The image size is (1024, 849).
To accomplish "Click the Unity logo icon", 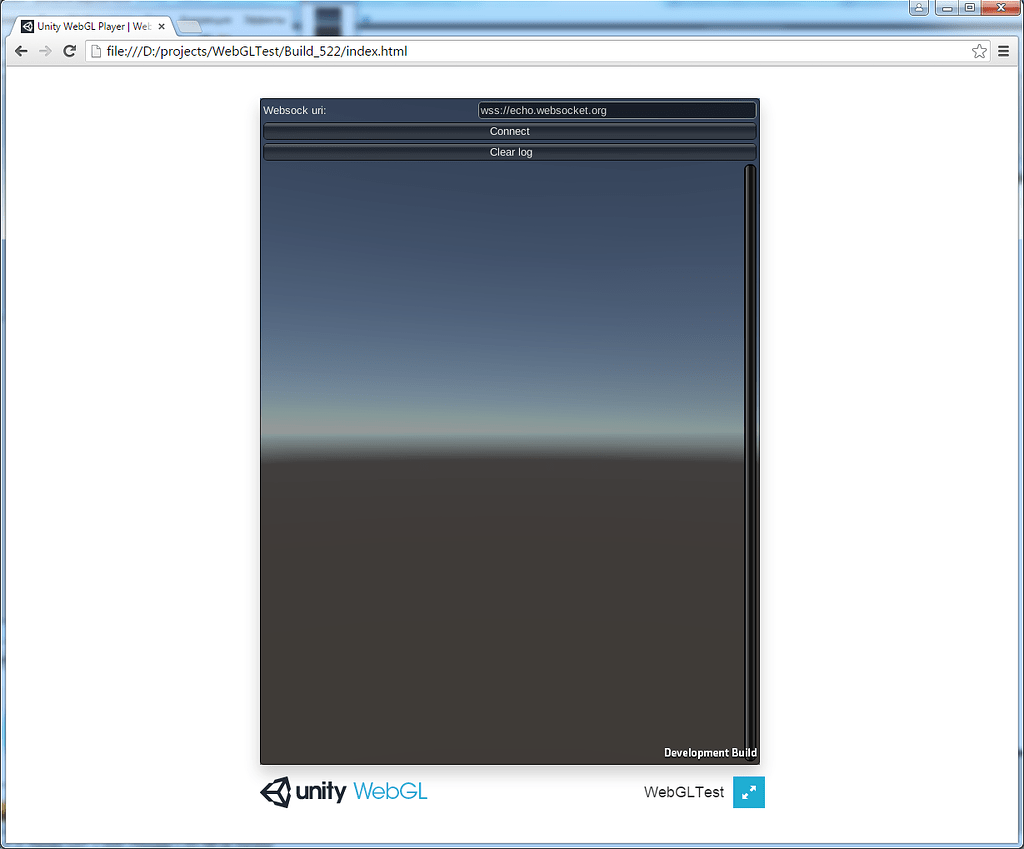I will [276, 792].
